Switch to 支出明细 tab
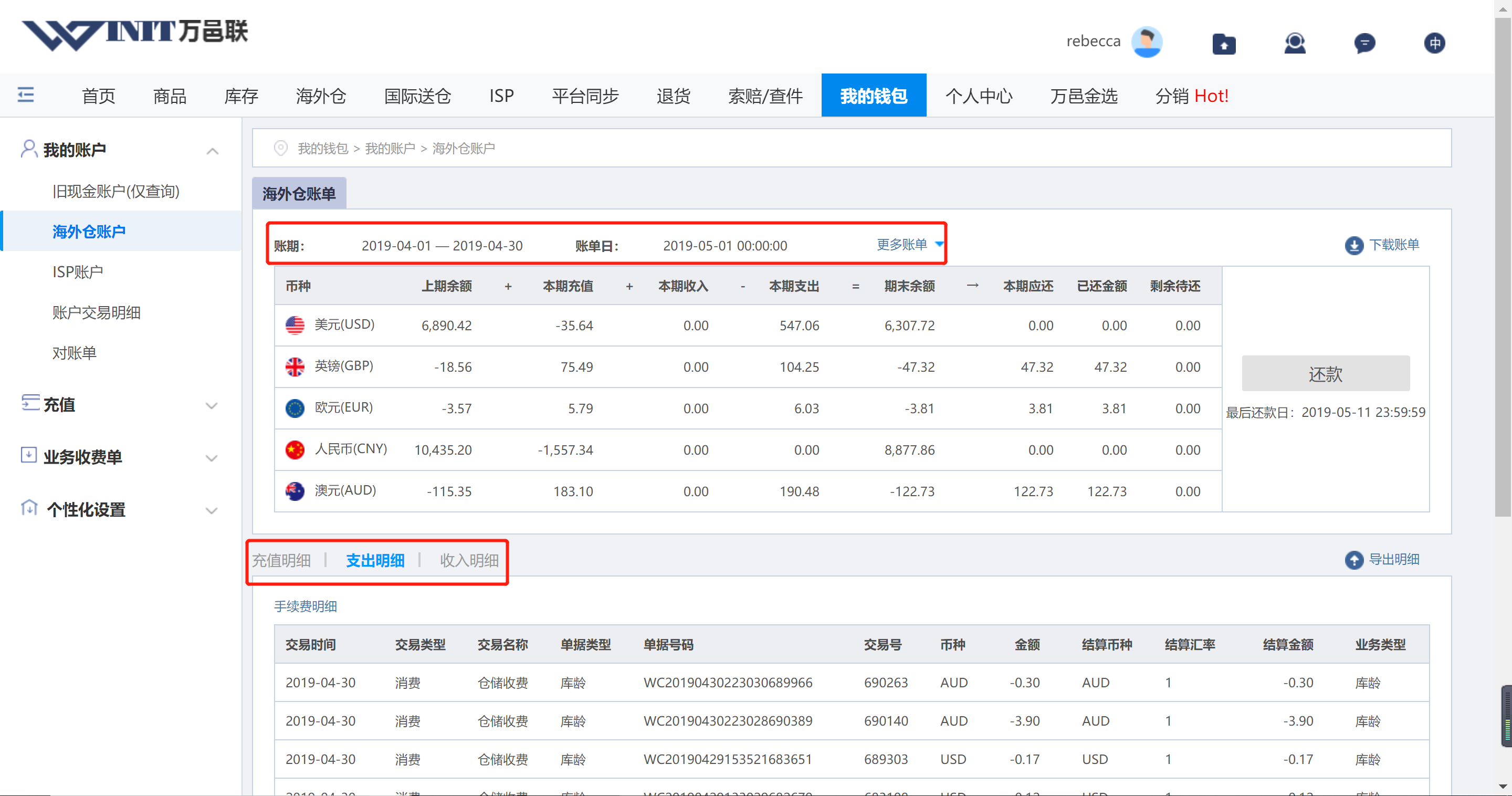Screen dimensions: 1512x796 (375, 561)
